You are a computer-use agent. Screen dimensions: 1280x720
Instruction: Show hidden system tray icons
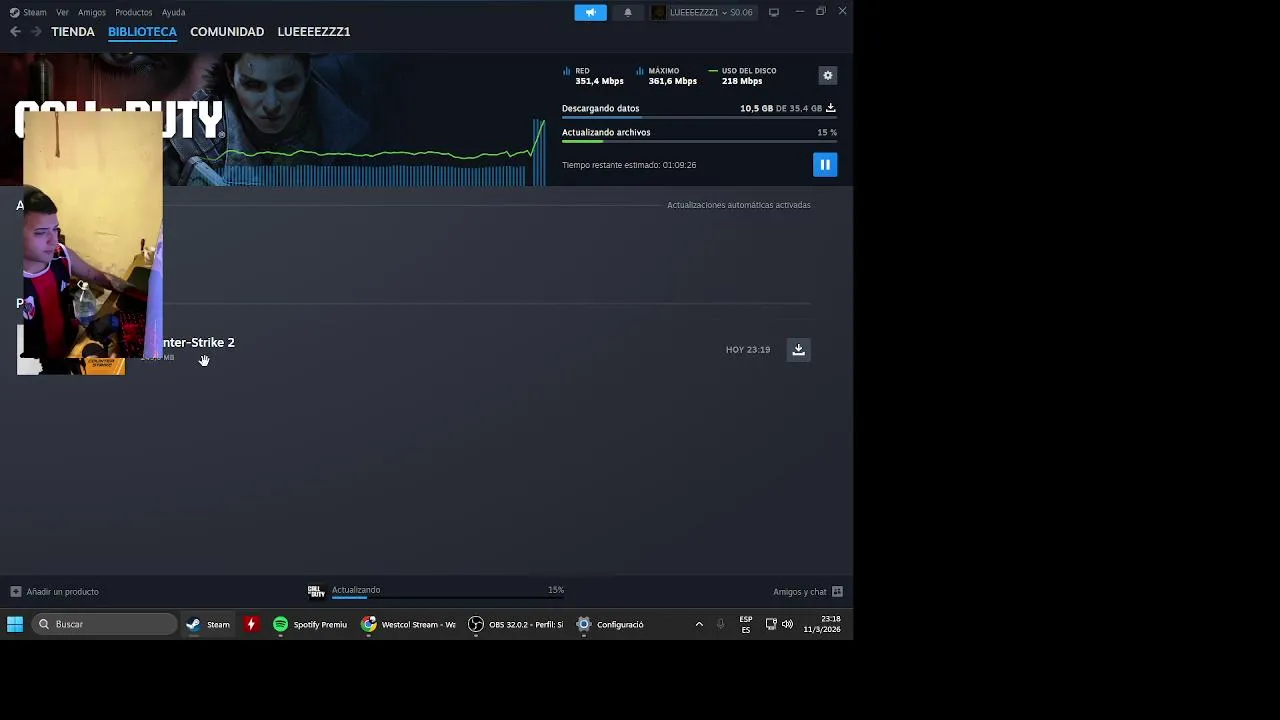click(x=699, y=624)
